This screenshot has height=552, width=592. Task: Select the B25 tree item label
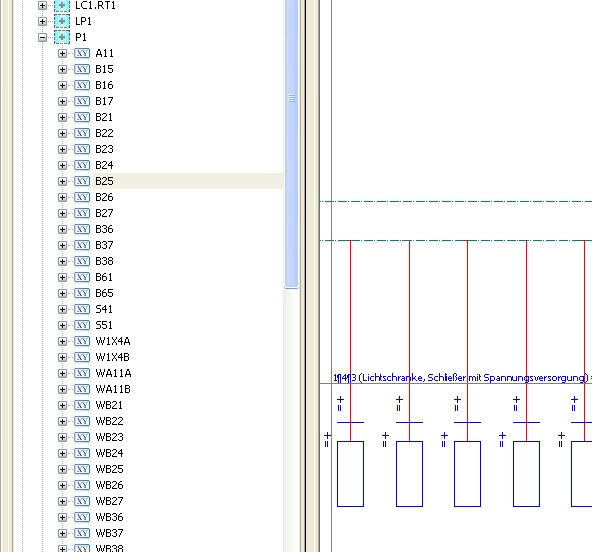[x=104, y=181]
